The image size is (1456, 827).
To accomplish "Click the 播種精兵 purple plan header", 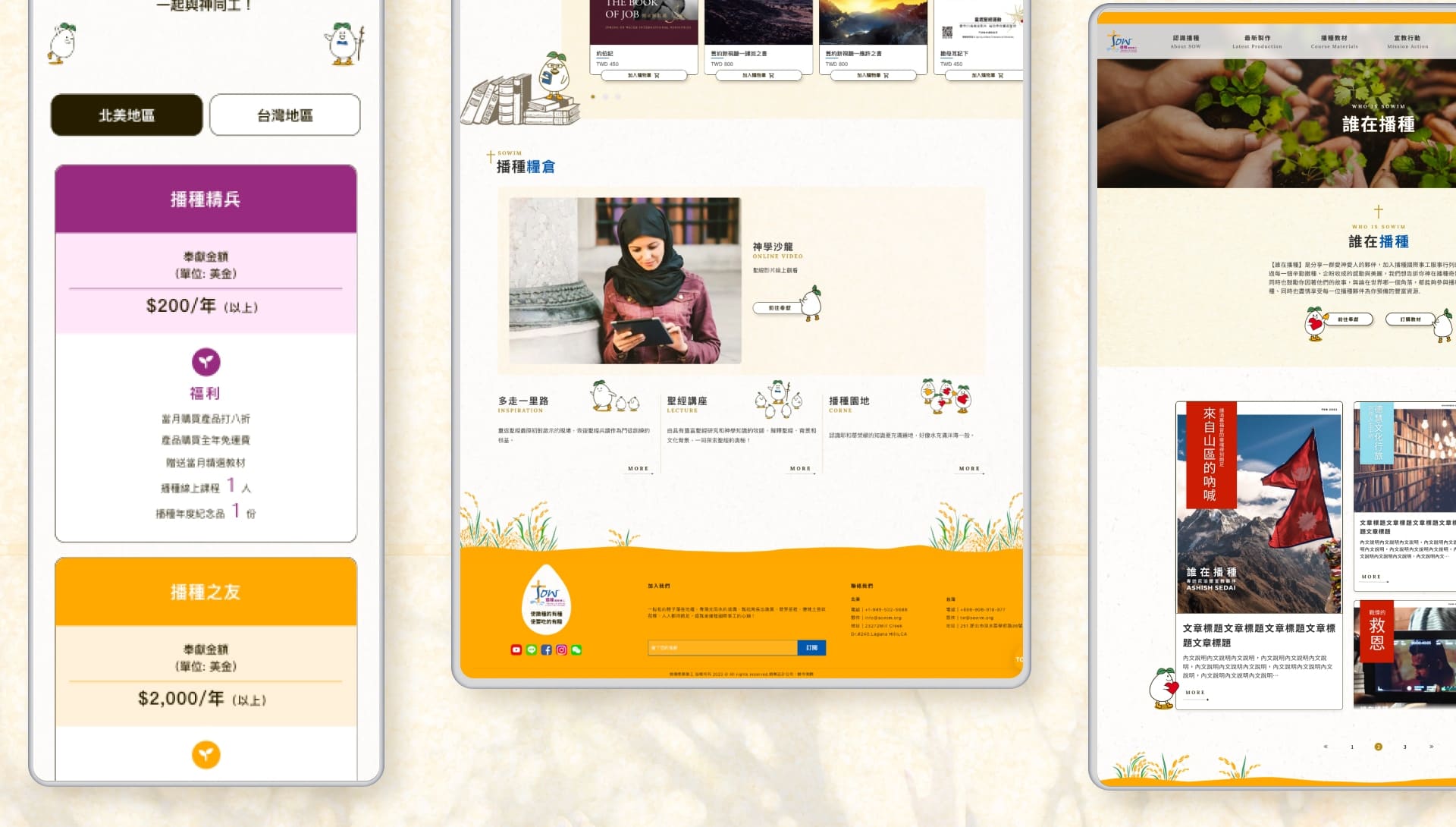I will tap(206, 199).
